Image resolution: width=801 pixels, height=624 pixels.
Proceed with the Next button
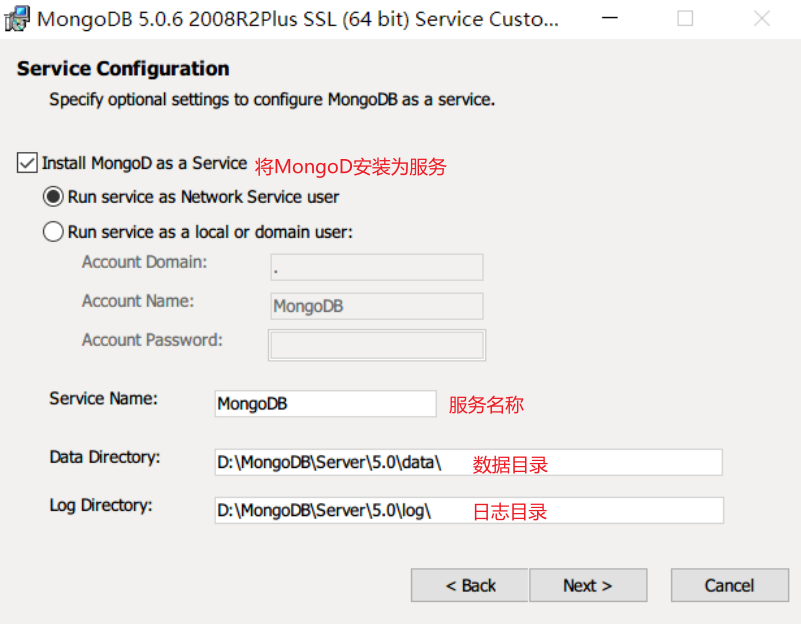tap(588, 585)
